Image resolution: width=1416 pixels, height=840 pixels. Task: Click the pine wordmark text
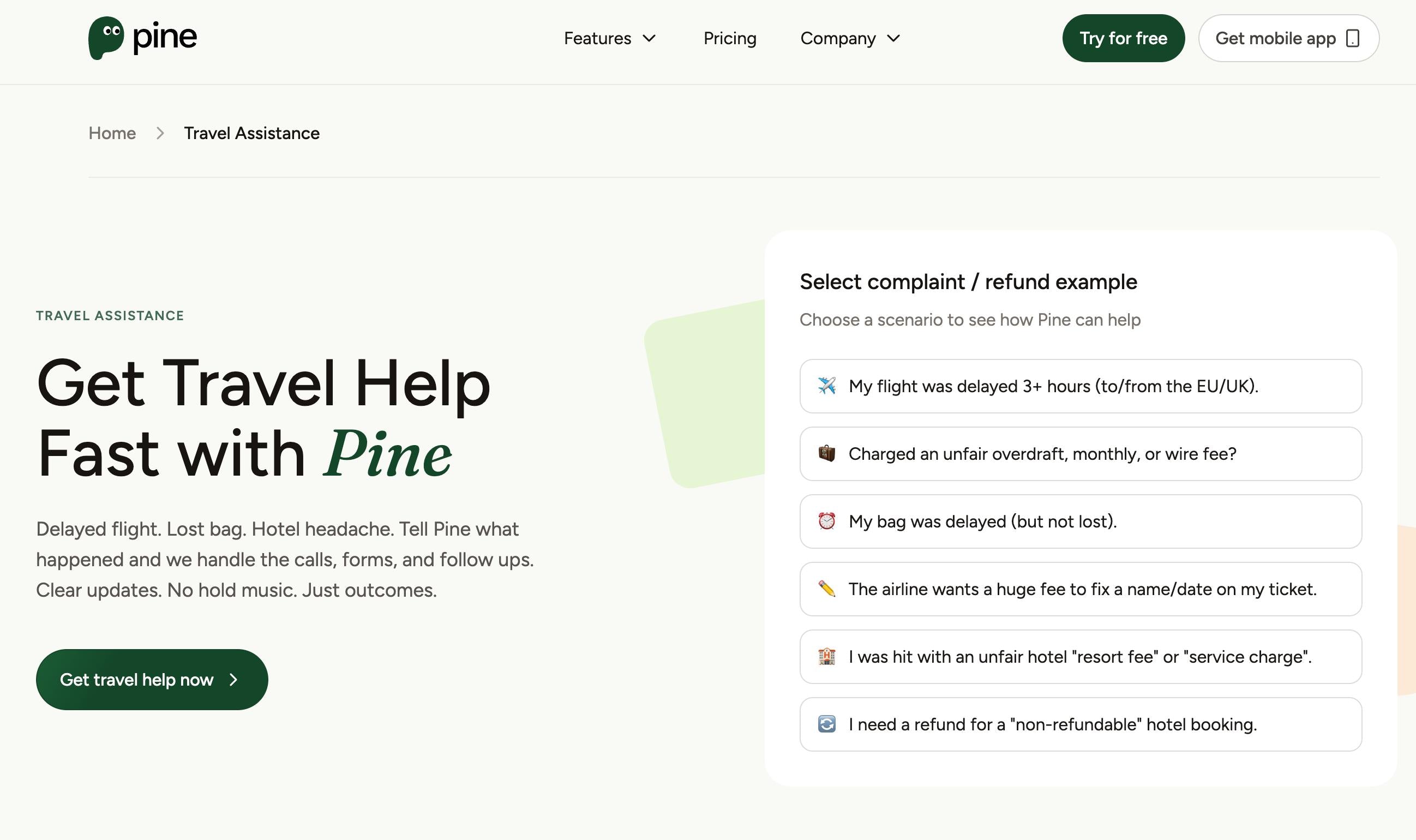pyautogui.click(x=165, y=39)
